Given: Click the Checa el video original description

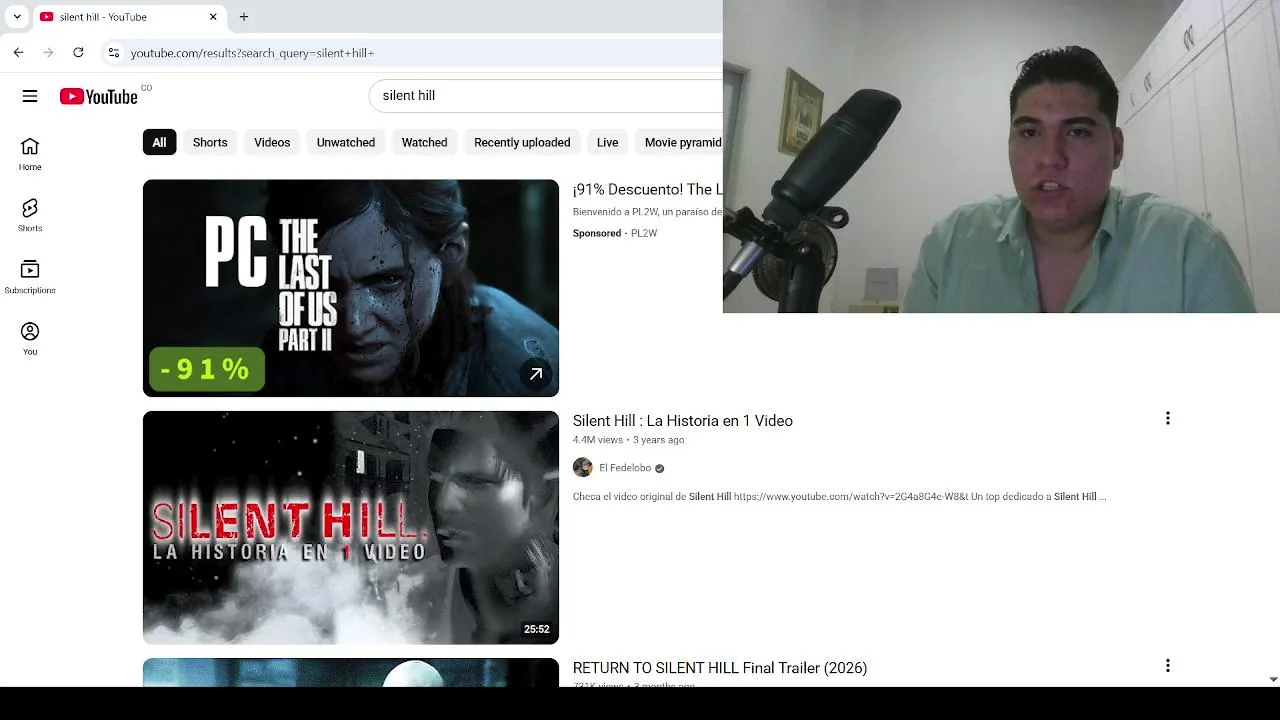Looking at the screenshot, I should (840, 496).
